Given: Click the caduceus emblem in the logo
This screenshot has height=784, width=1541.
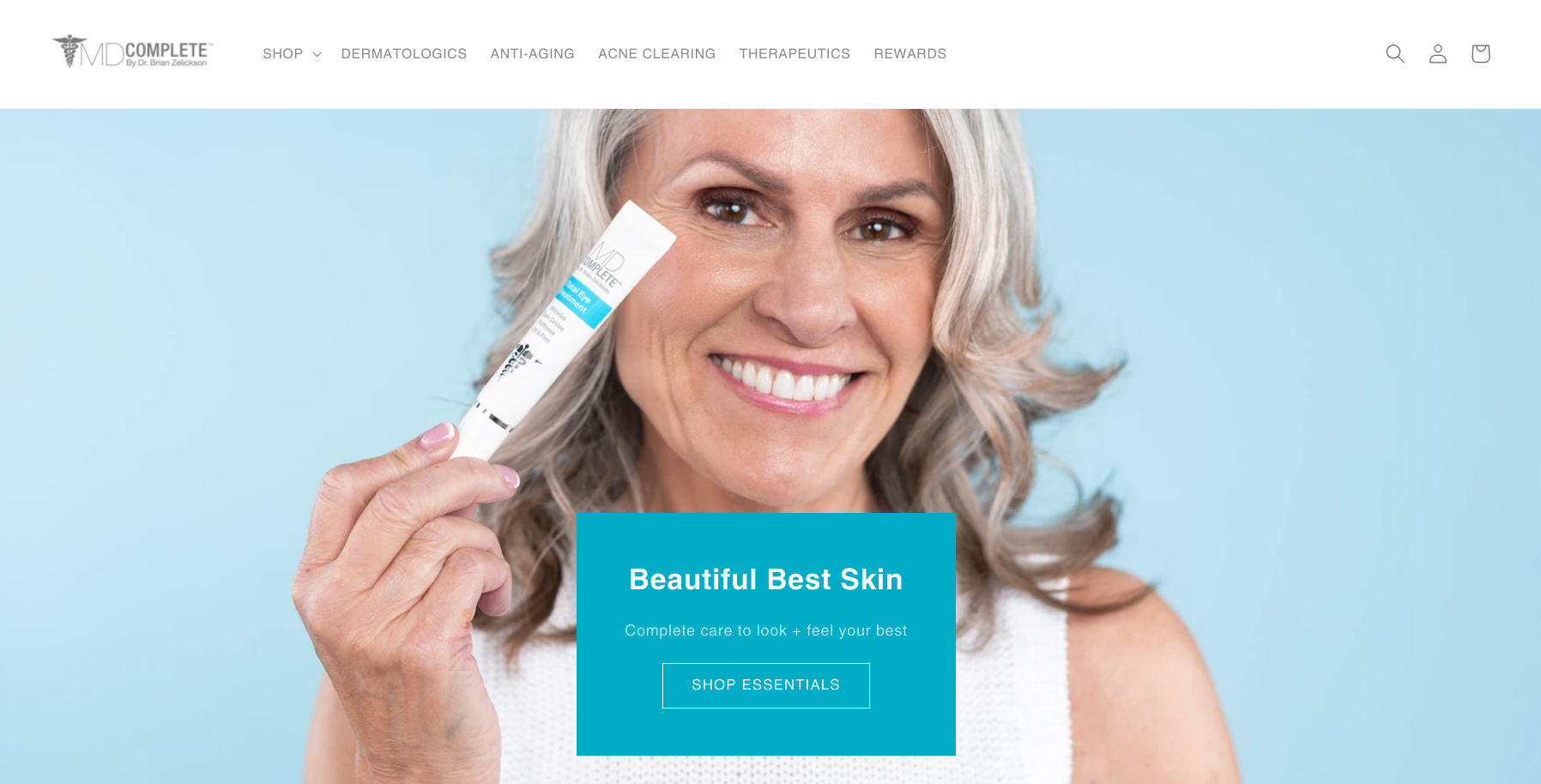Looking at the screenshot, I should [69, 51].
